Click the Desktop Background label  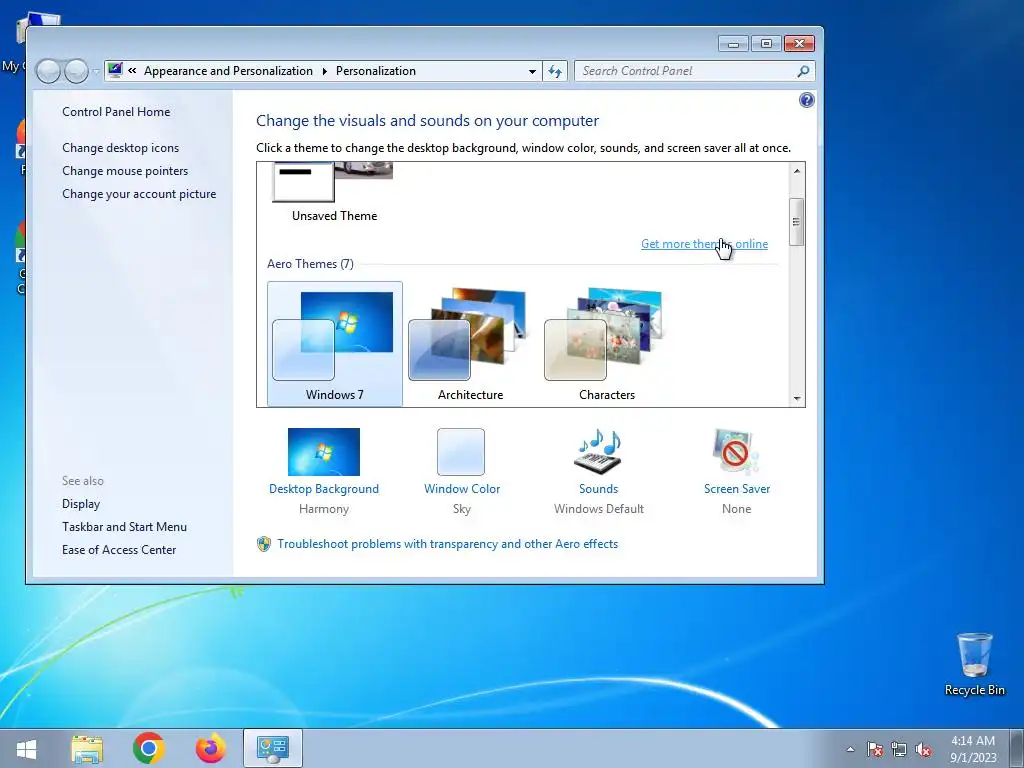click(324, 488)
